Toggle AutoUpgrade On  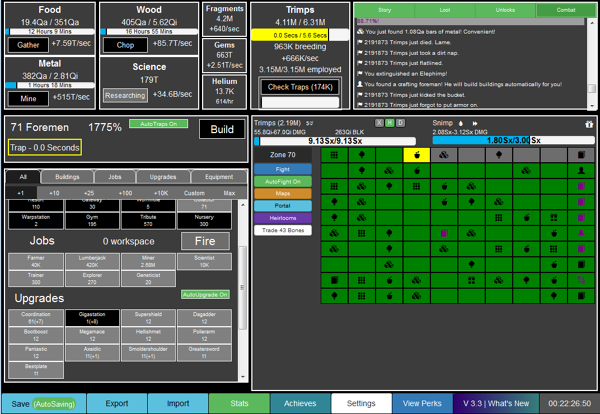[x=205, y=295]
